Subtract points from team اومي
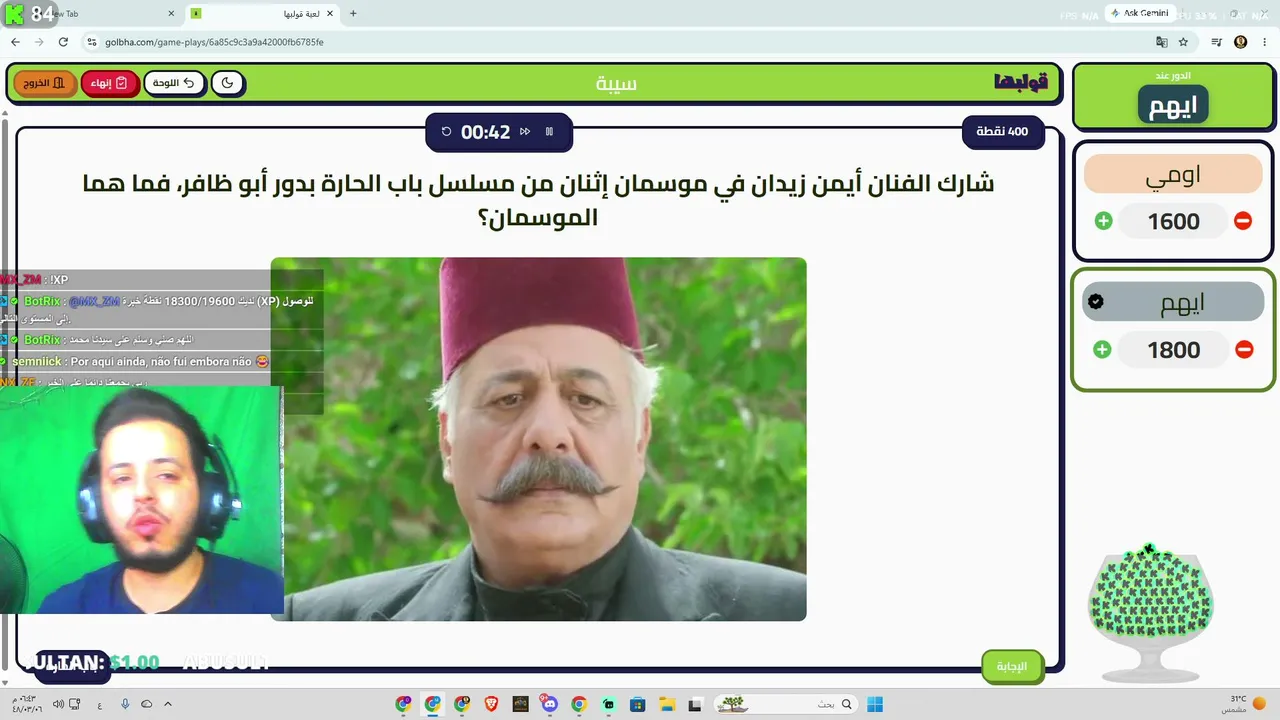The height and width of the screenshot is (720, 1280). pos(1243,221)
